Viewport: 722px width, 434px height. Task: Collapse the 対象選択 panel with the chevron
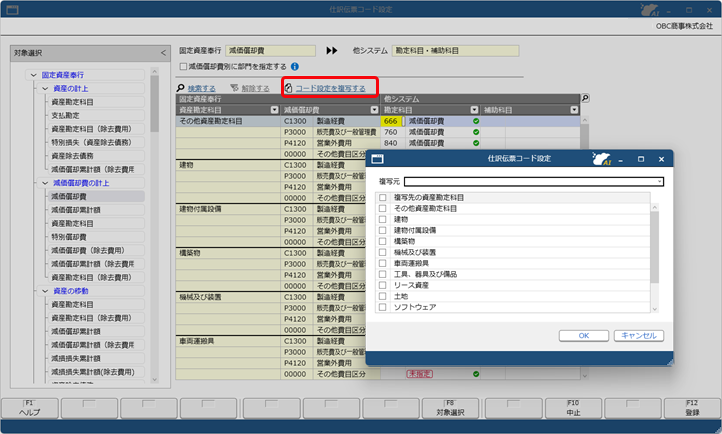click(163, 53)
